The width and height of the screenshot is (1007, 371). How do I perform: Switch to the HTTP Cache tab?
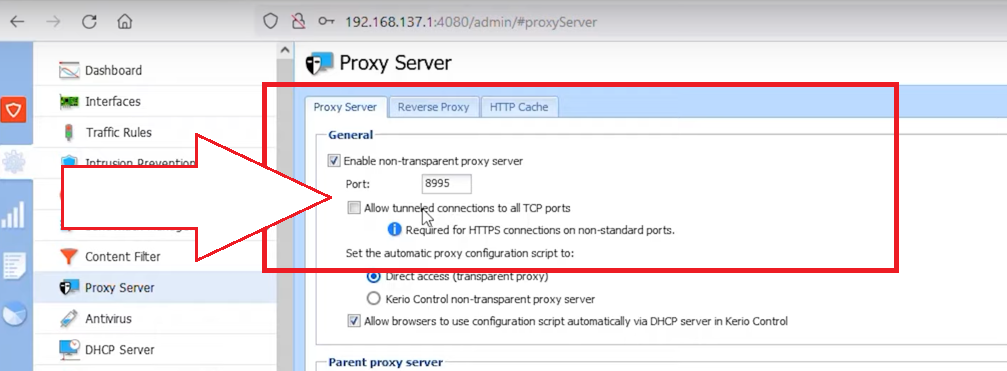pyautogui.click(x=519, y=107)
